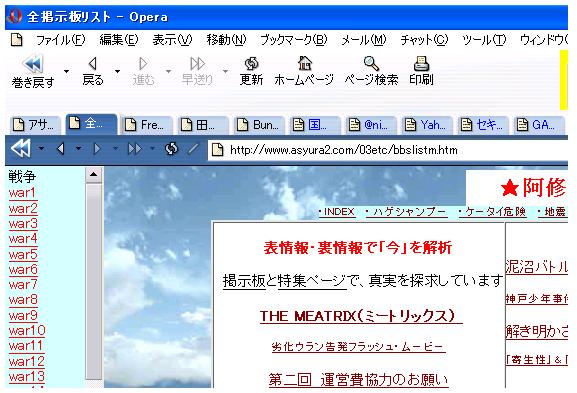Open the war13 link
577x393 pixels.
[26, 376]
